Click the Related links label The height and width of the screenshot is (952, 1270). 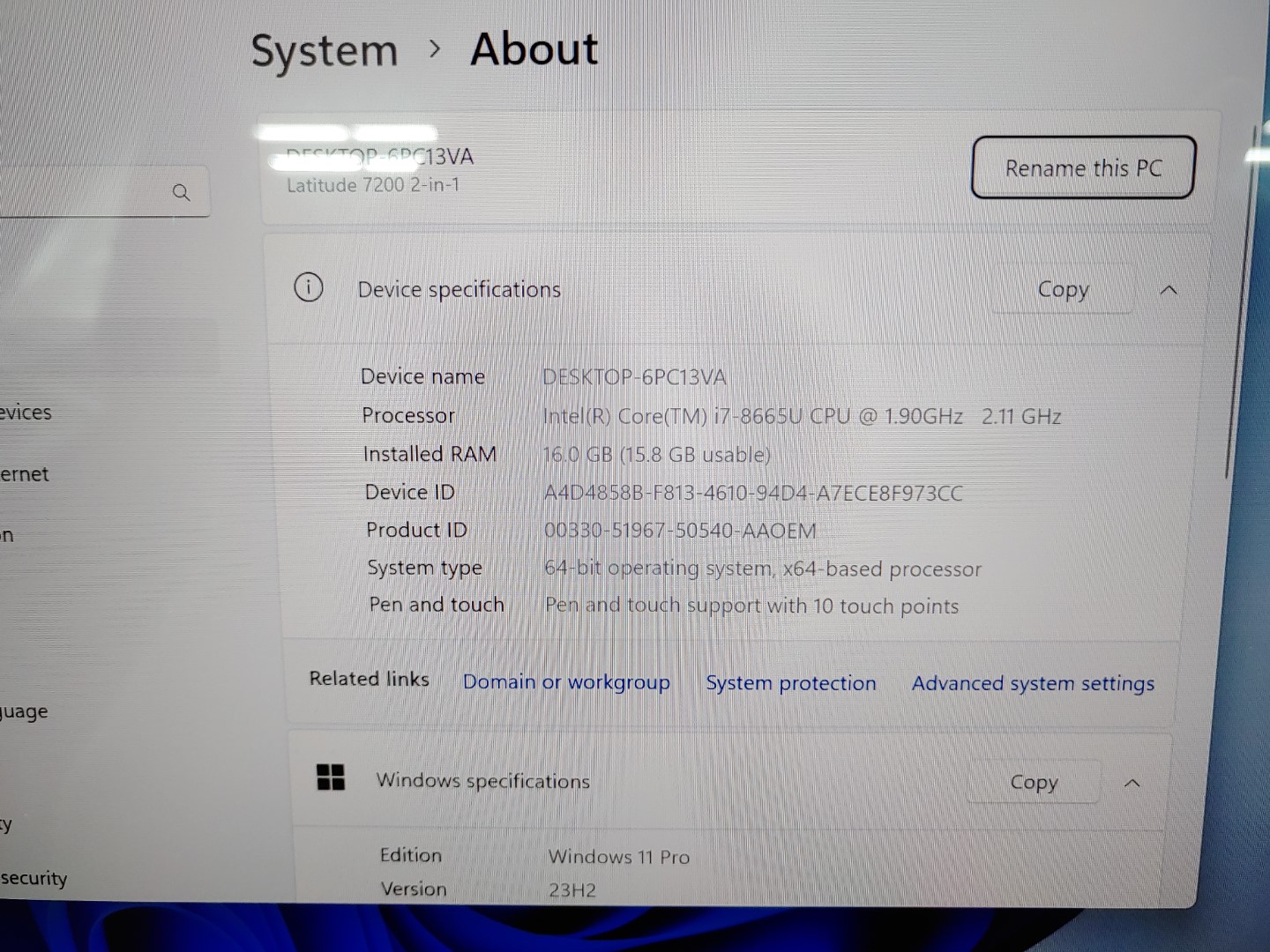coord(369,679)
